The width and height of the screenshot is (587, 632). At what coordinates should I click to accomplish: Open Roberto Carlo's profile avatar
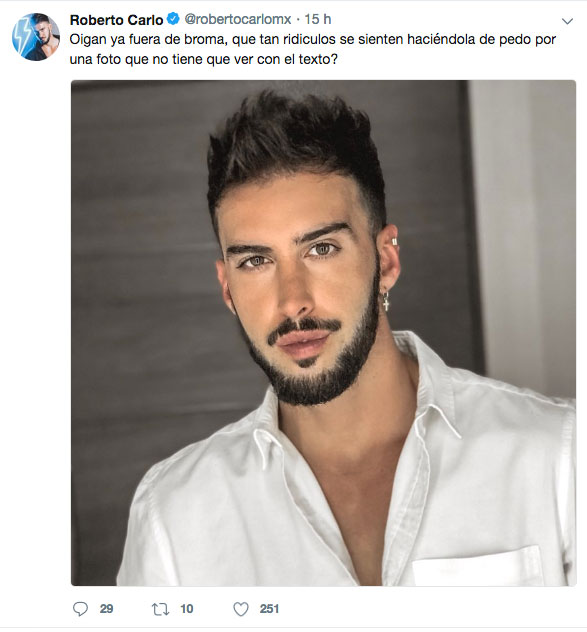(35, 37)
